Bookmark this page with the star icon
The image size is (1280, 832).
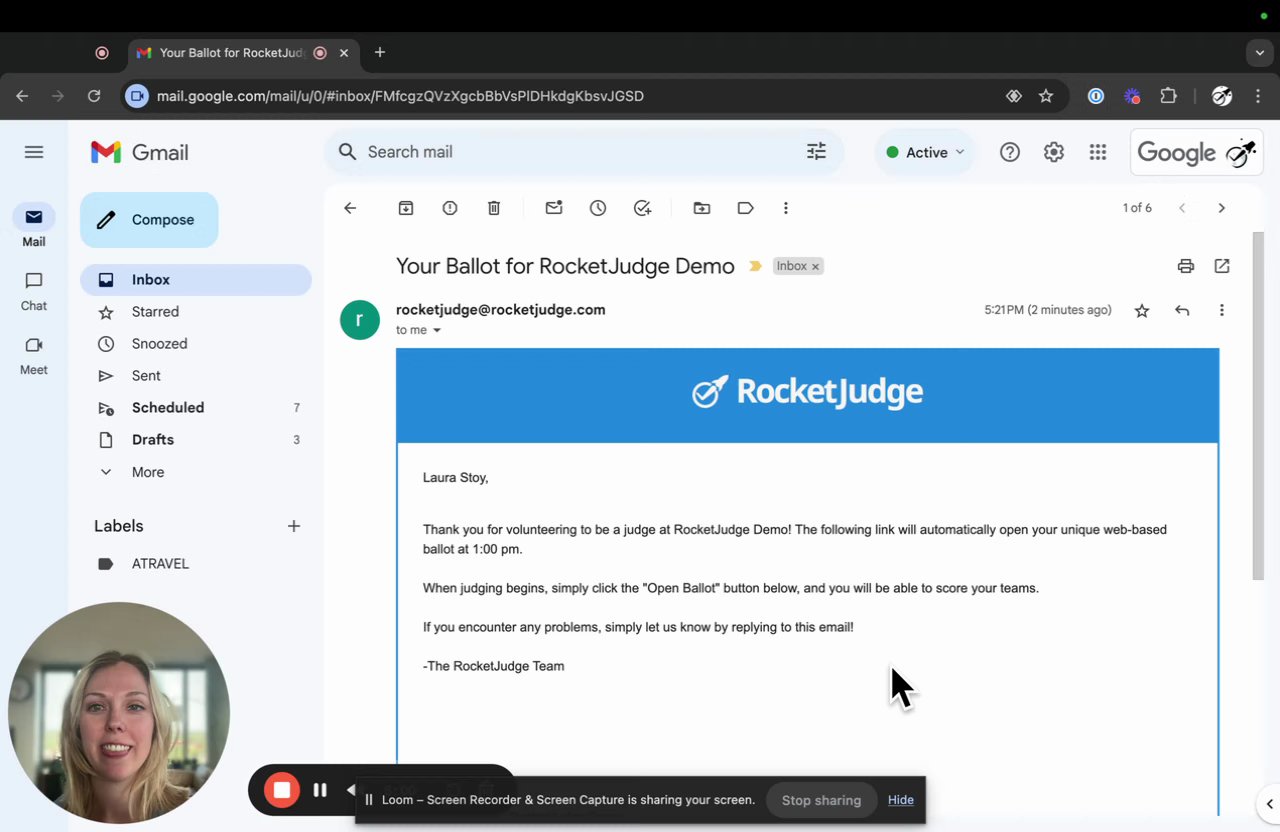tap(1046, 96)
